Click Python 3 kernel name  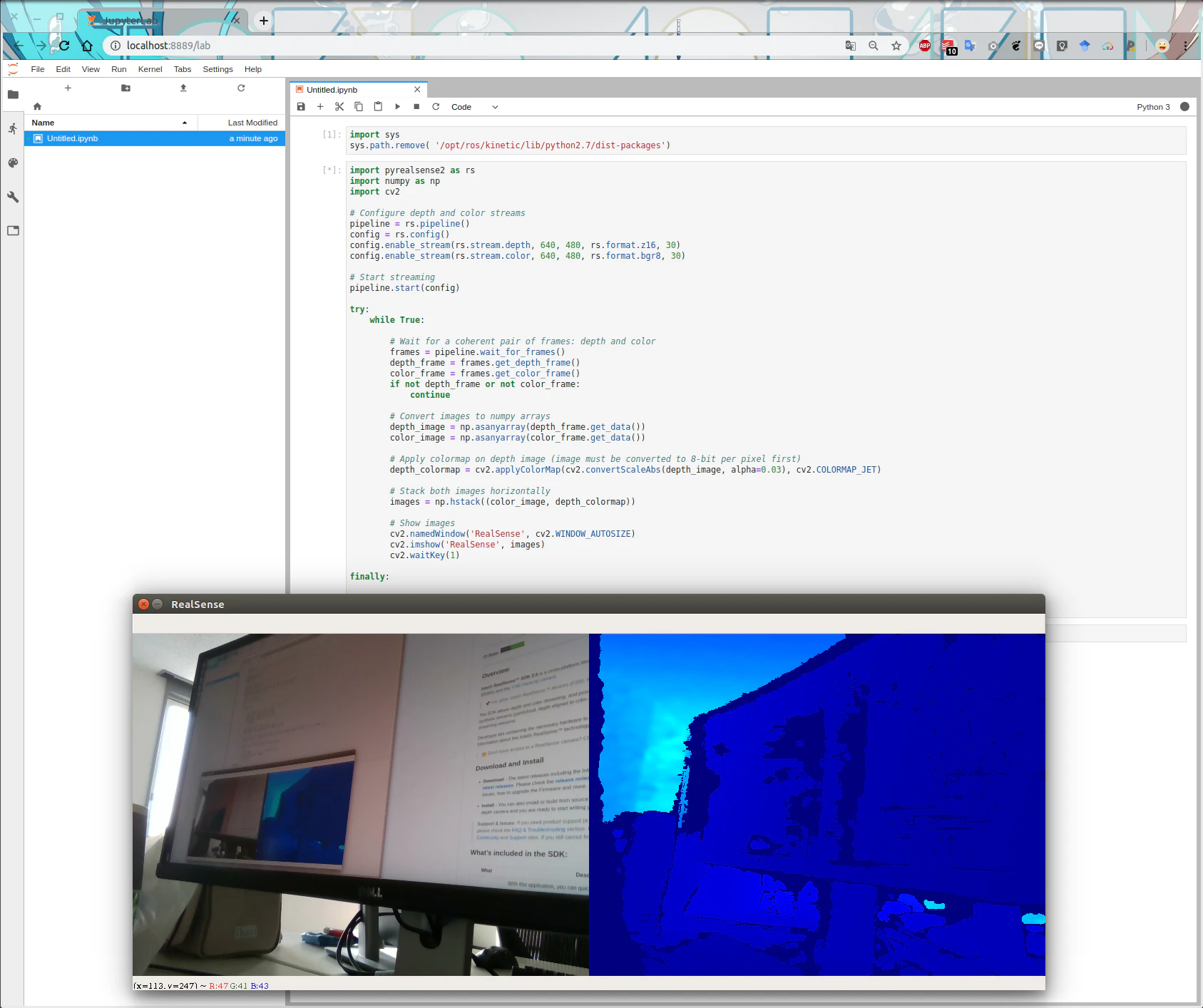[x=1153, y=107]
